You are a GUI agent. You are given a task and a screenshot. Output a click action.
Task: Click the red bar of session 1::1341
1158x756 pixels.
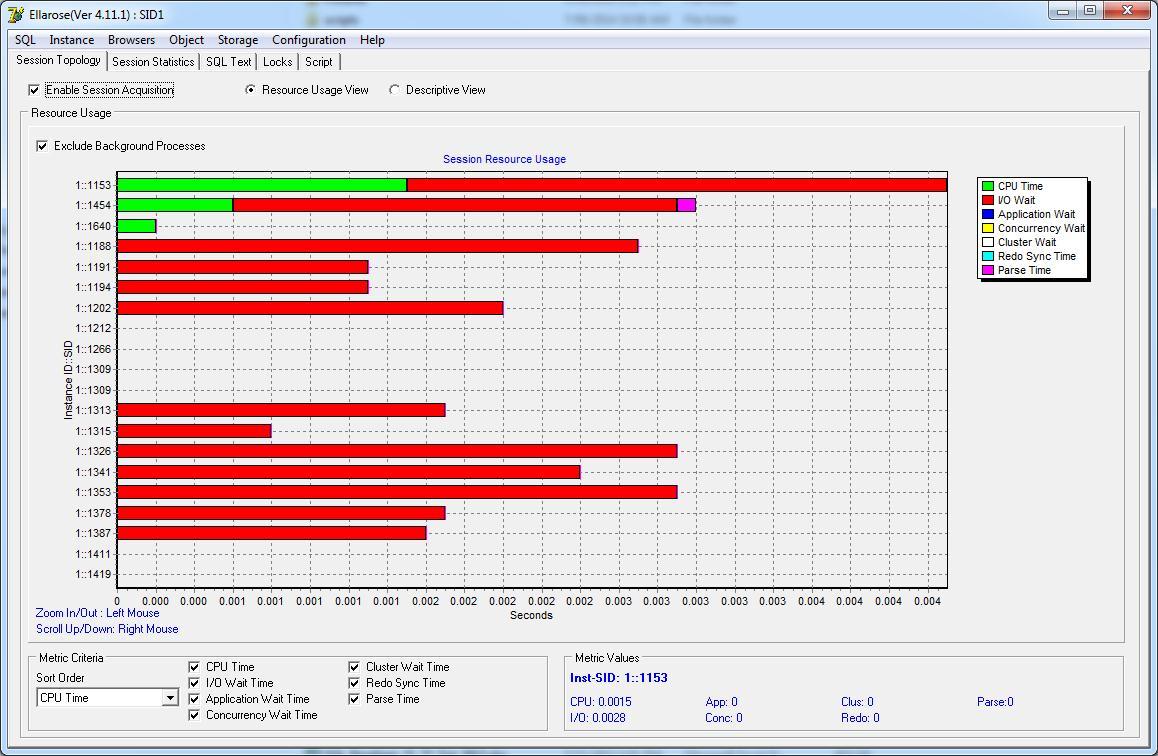click(x=349, y=472)
